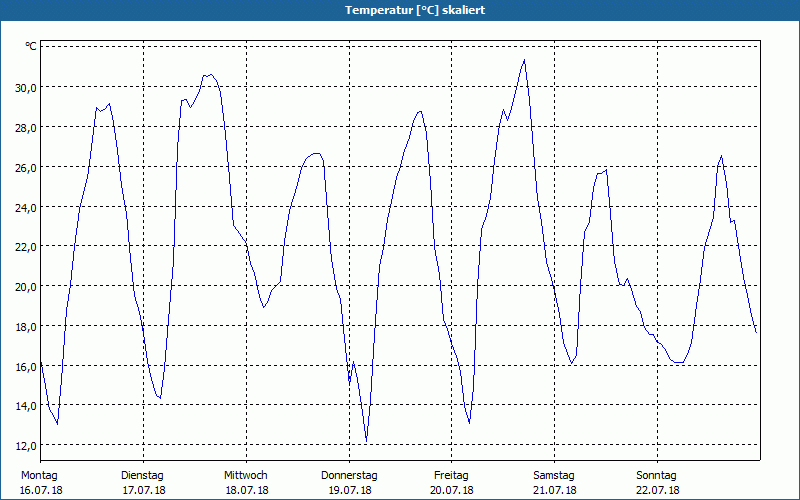Click the 28,0 axis value

26,128
